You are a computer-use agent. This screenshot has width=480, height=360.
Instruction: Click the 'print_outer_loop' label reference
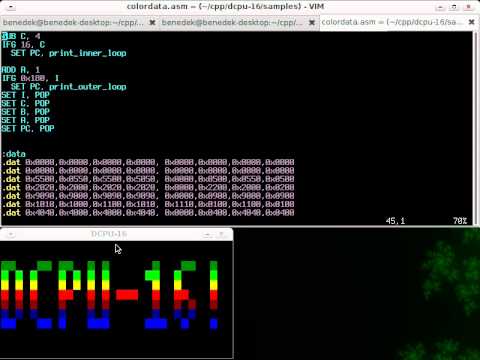pyautogui.click(x=87, y=87)
